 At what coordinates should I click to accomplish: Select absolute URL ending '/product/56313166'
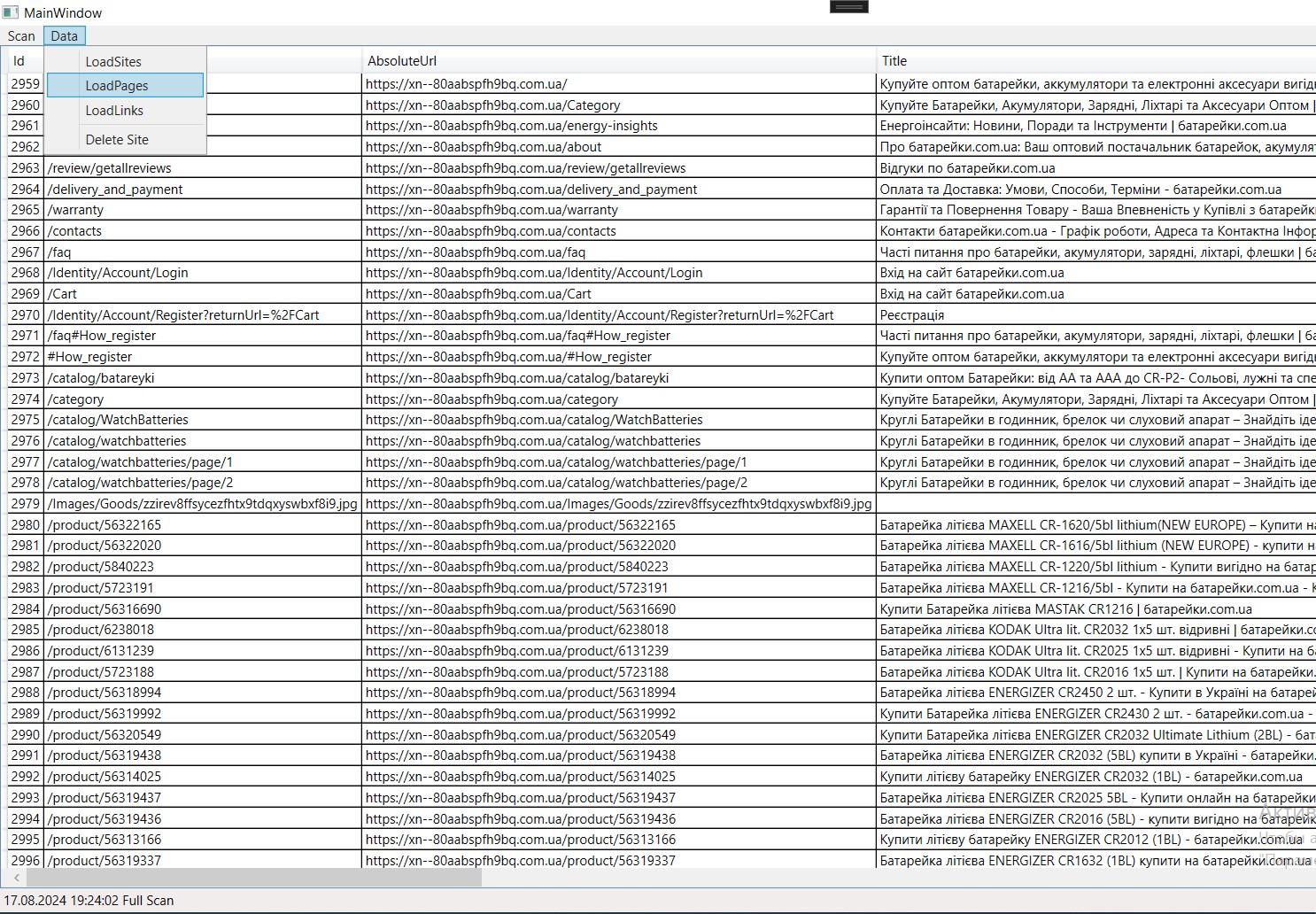point(618,840)
